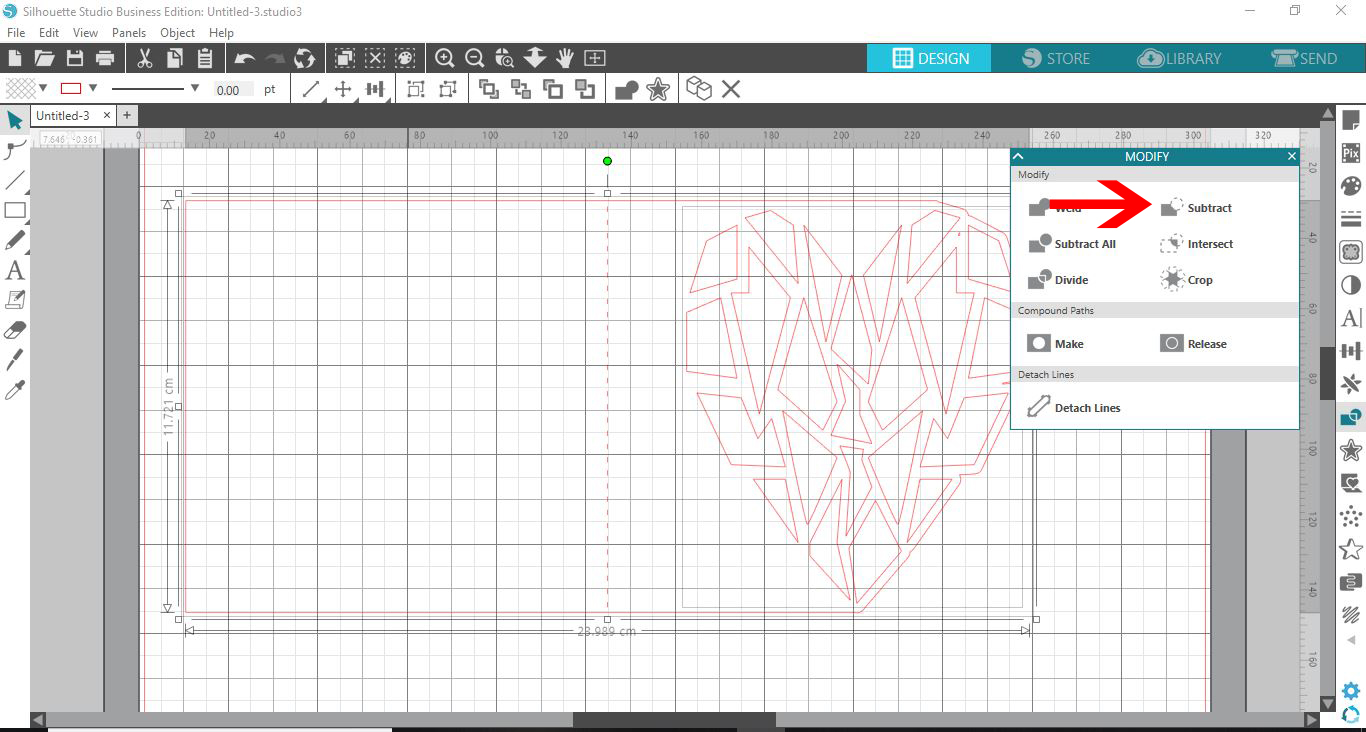Group the selected objects
Image resolution: width=1366 pixels, height=732 pixels.
(416, 90)
